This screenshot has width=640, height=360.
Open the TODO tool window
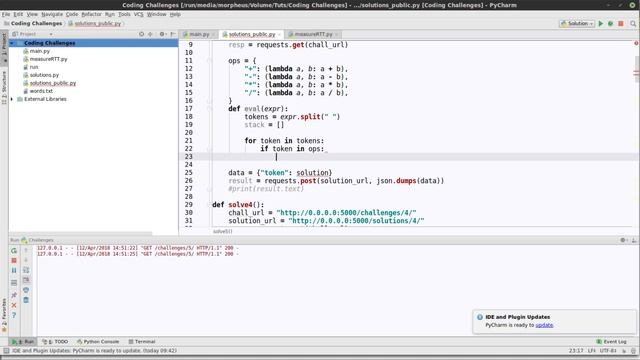(55, 342)
